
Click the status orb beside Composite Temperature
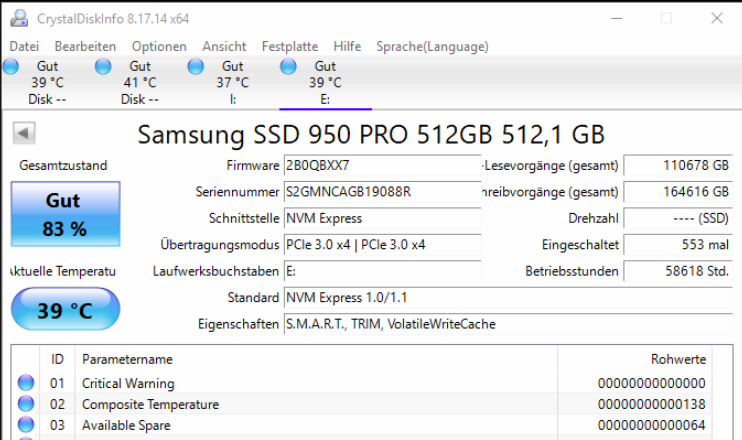point(26,404)
